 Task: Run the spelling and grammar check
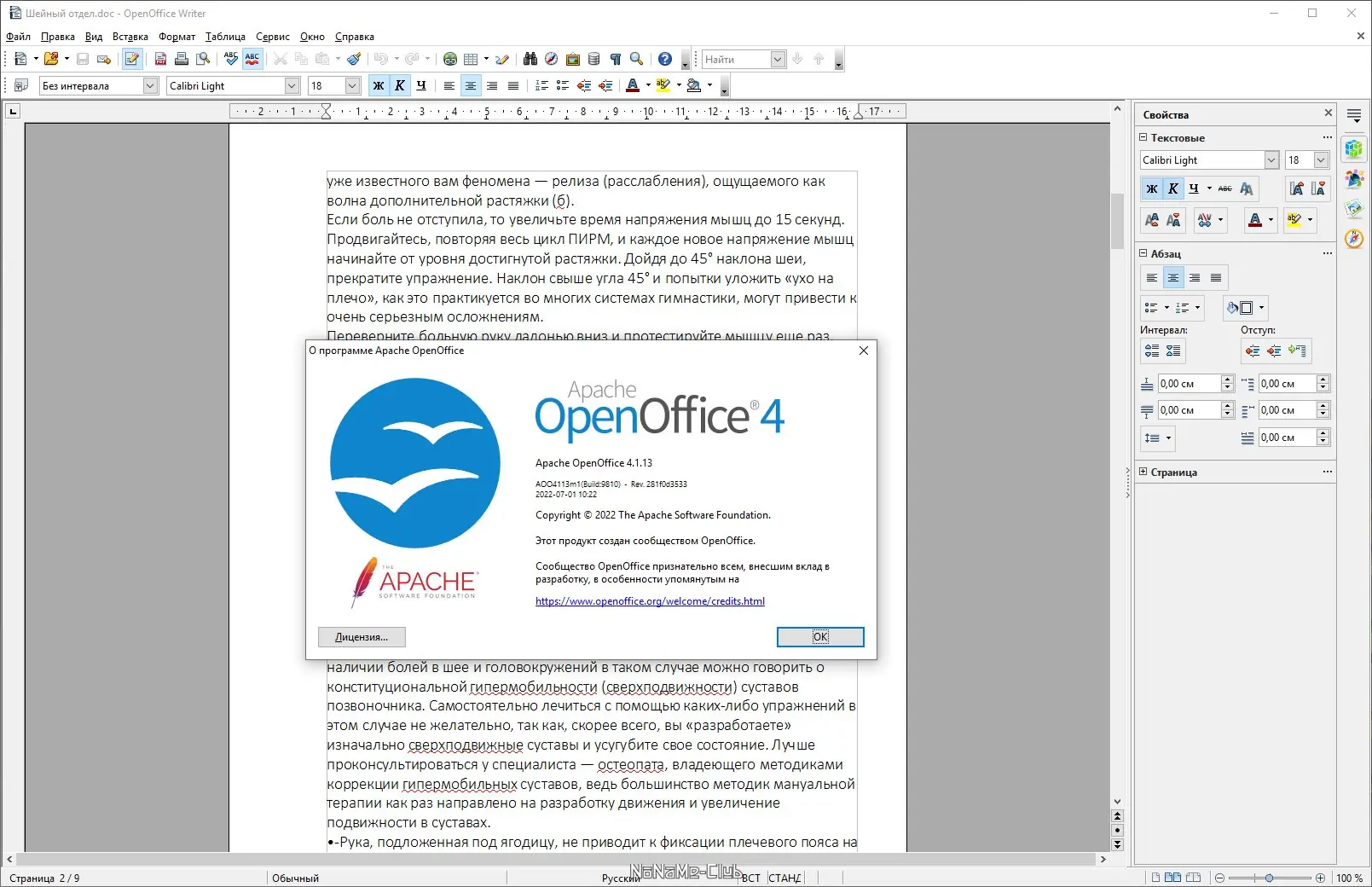[x=231, y=59]
